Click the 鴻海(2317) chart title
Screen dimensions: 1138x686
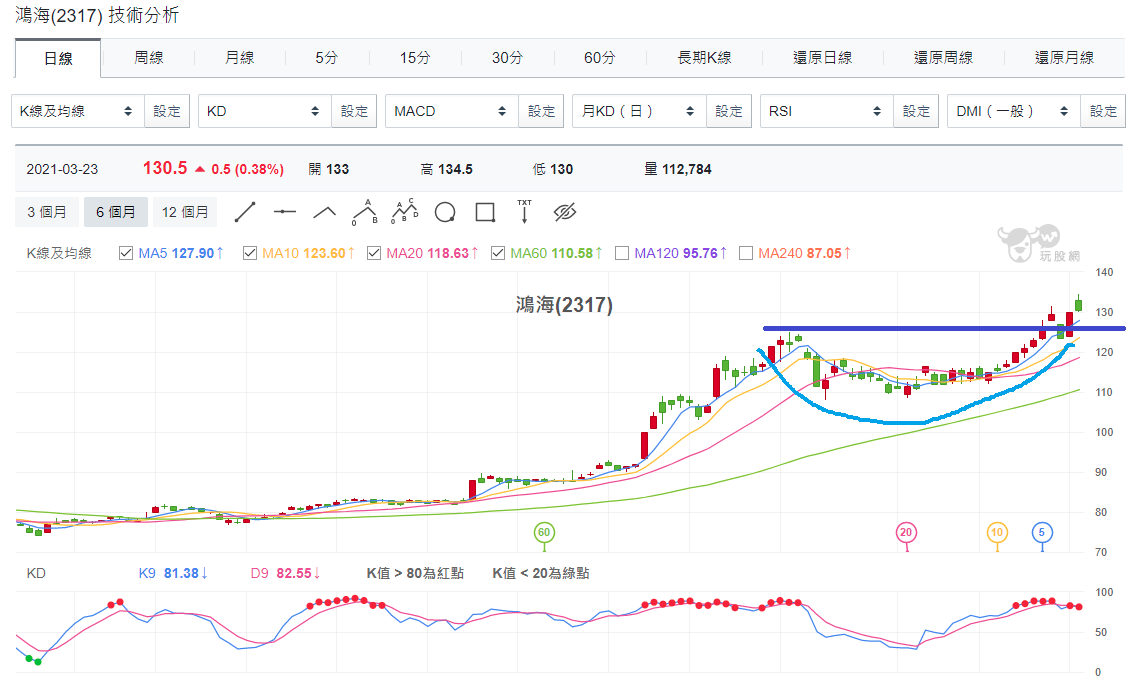pos(564,304)
